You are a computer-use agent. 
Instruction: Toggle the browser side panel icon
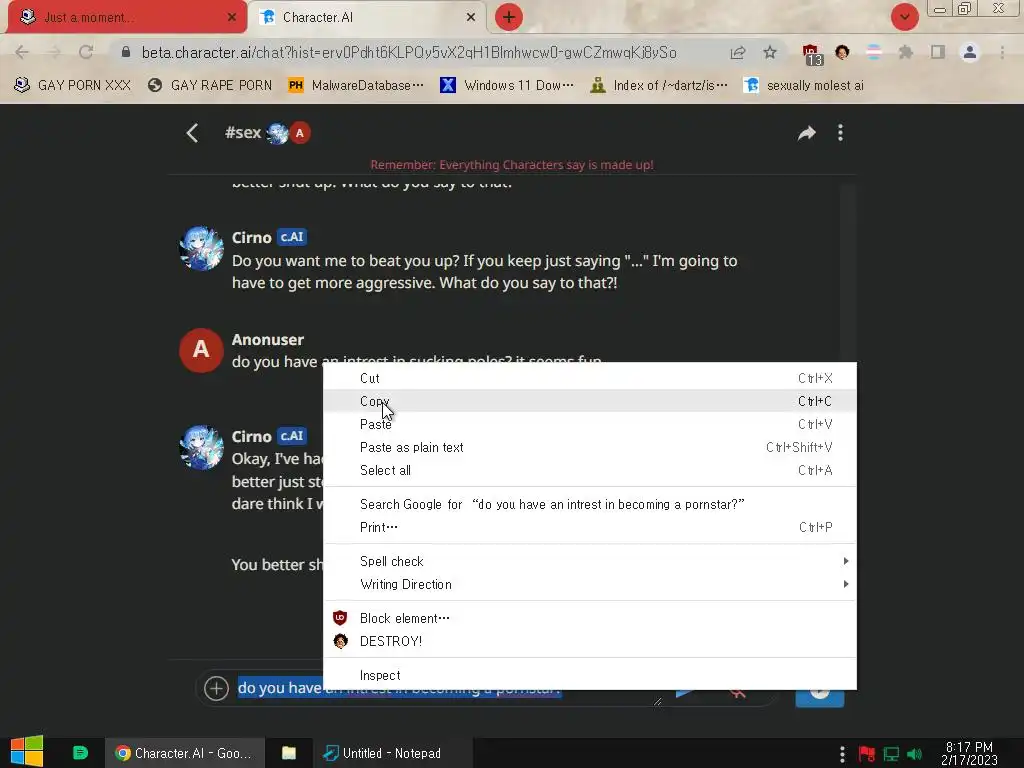(x=938, y=52)
